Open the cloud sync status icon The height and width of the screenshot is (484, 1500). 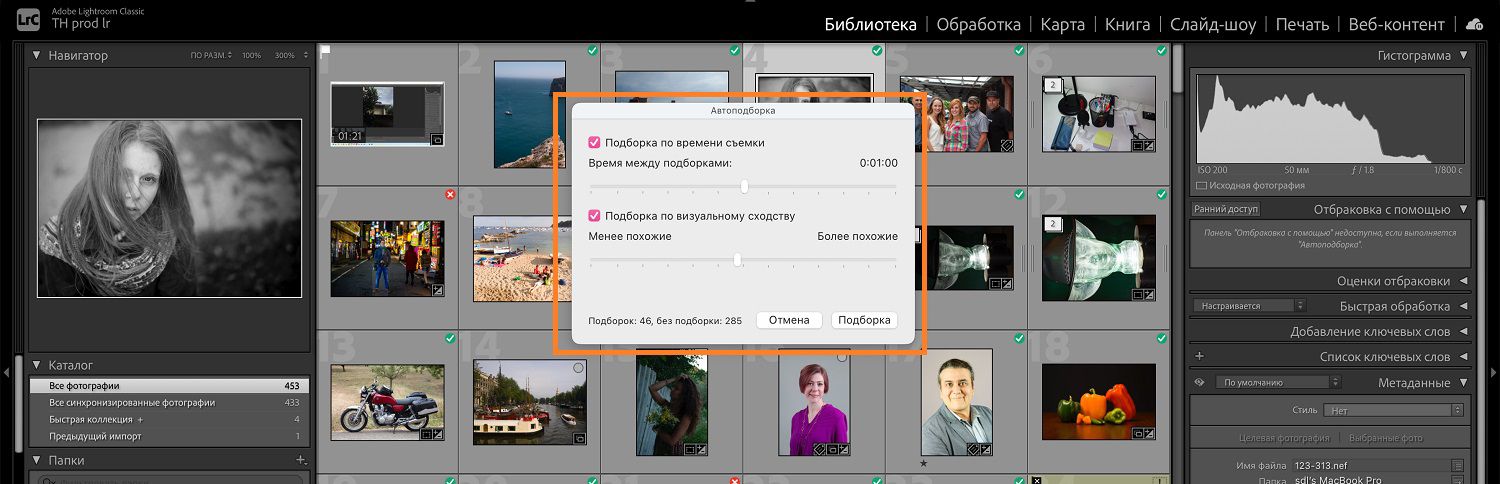coord(1474,24)
